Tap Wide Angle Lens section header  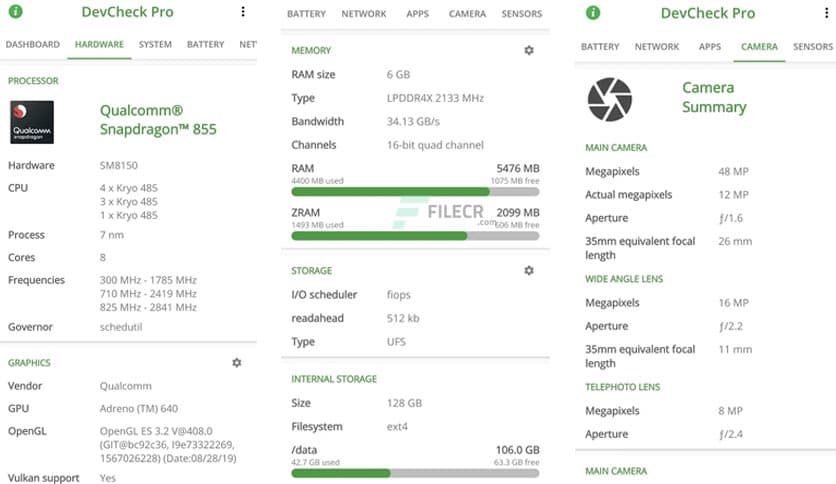click(x=624, y=279)
